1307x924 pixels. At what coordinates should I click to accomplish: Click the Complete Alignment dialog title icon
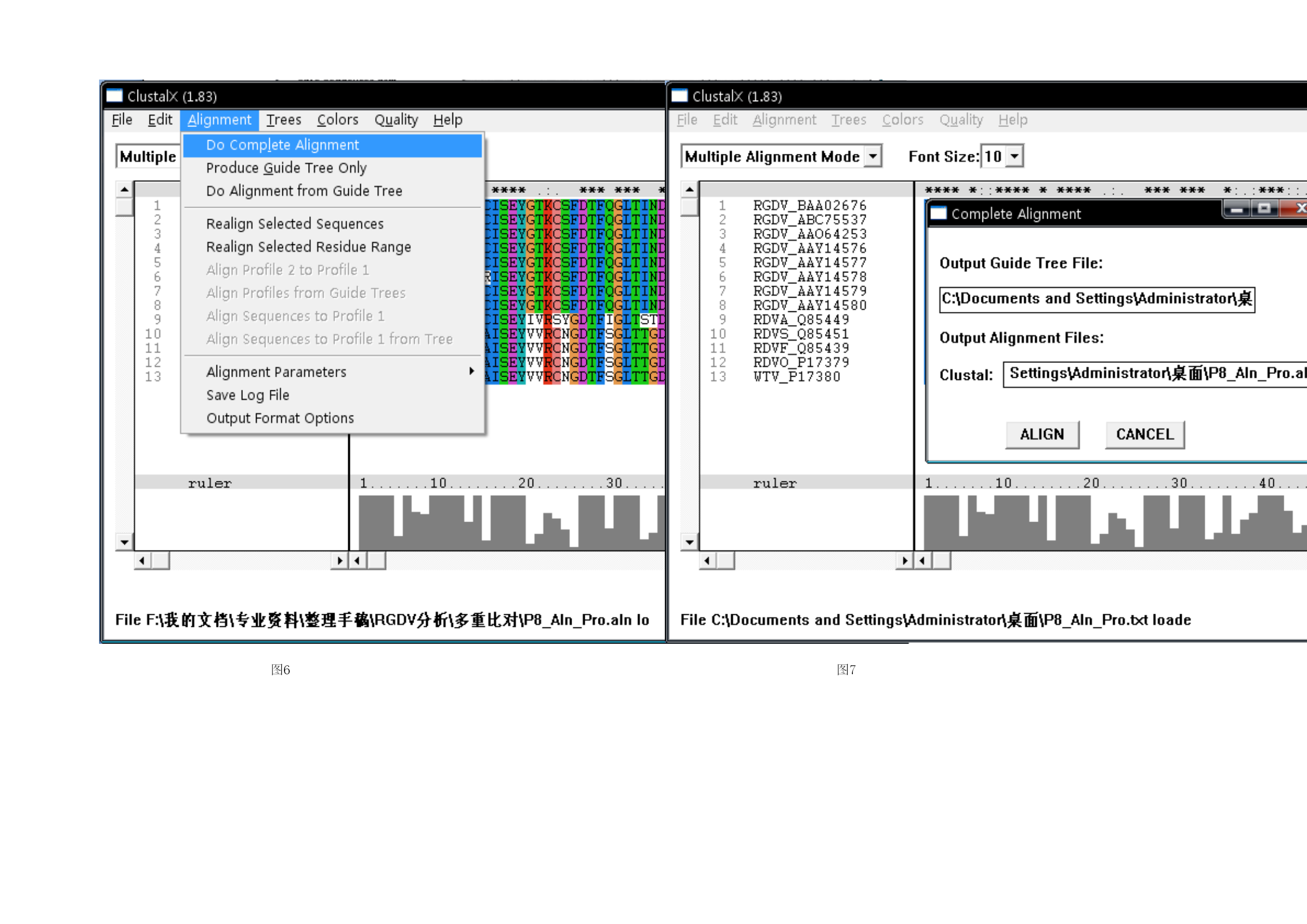(x=938, y=213)
